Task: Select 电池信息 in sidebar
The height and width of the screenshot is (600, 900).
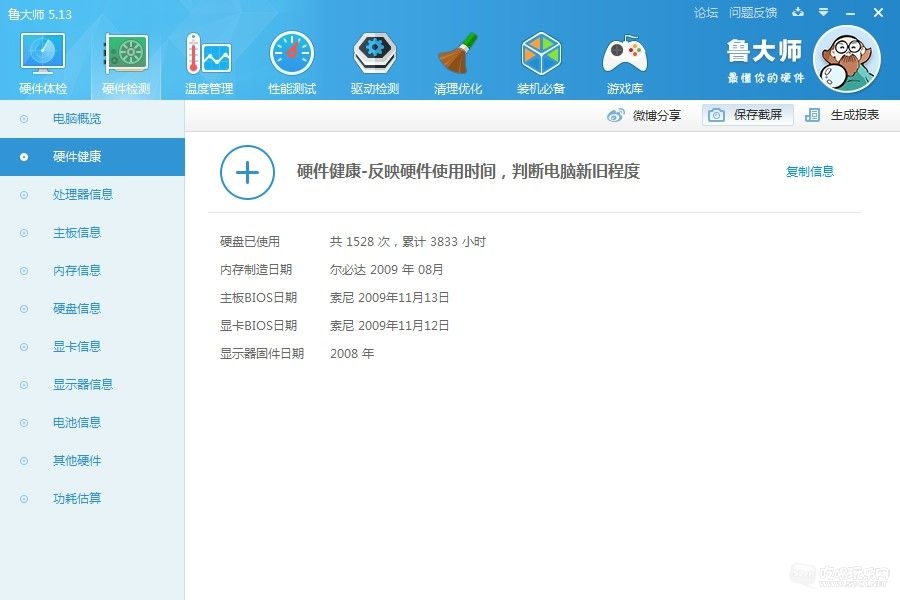Action: tap(92, 423)
